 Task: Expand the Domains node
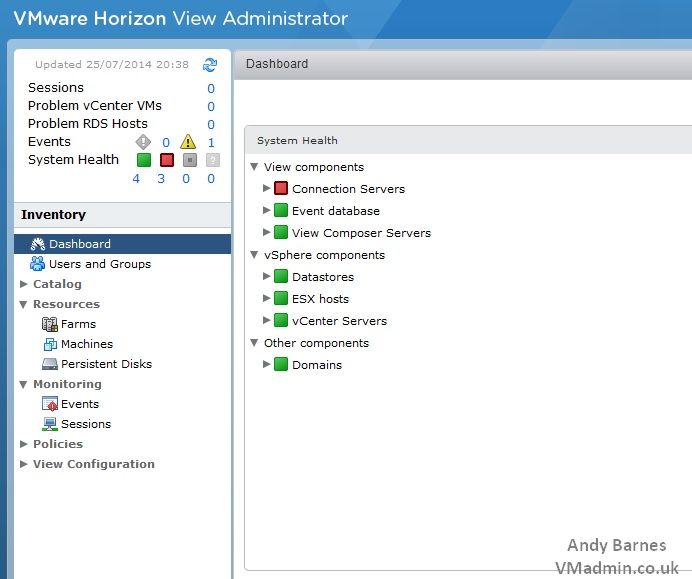(266, 364)
